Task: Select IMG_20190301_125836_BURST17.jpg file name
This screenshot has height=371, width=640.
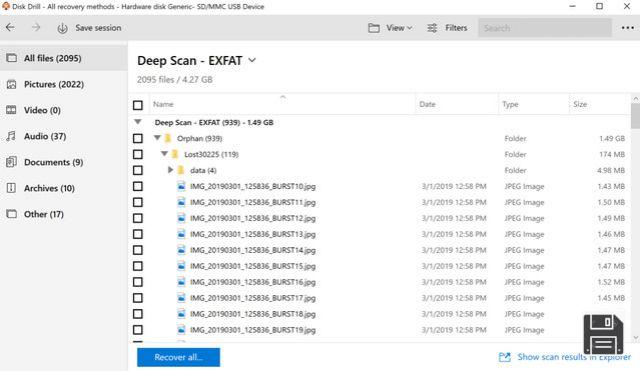Action: click(x=253, y=298)
